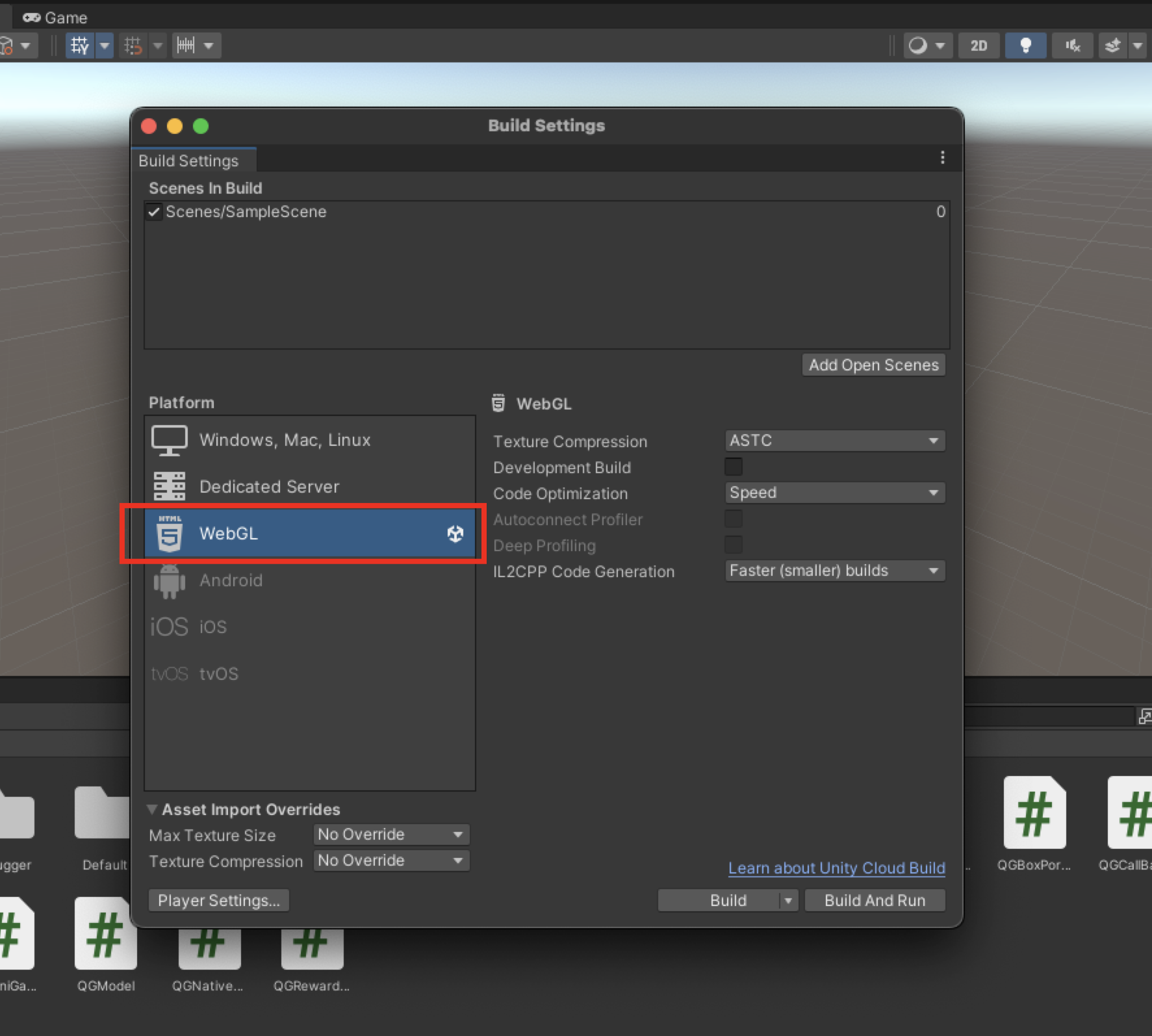Open the IL2CPP Code Generation dropdown
This screenshot has width=1152, height=1036.
pos(835,571)
